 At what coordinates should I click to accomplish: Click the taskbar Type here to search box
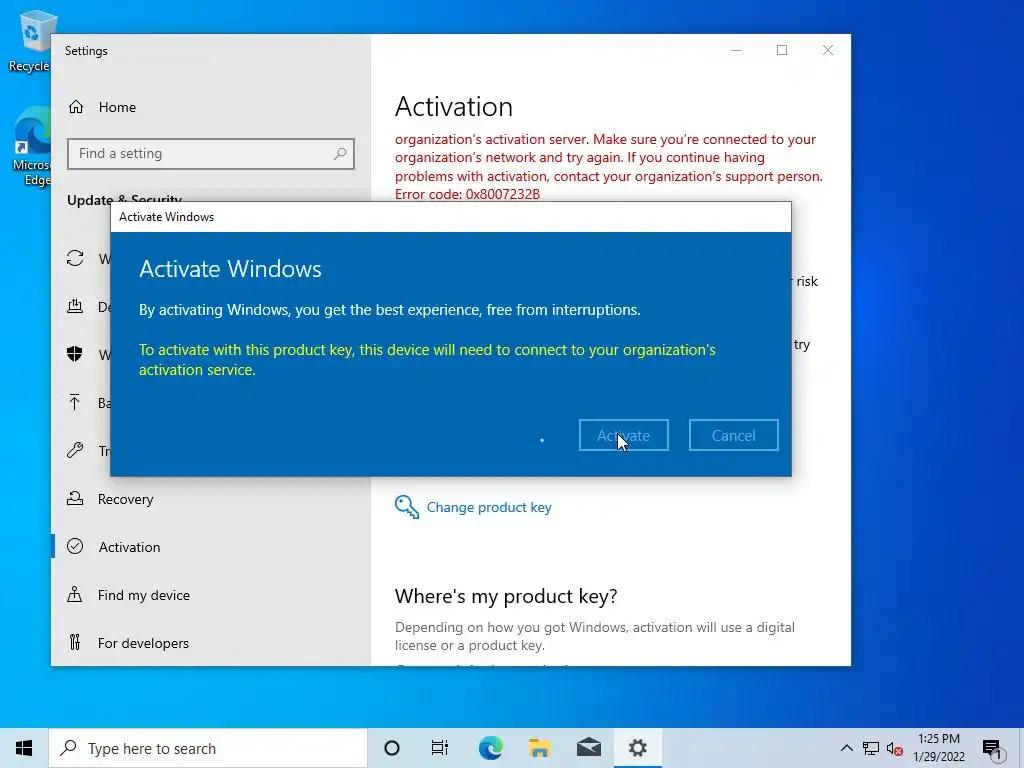[208, 748]
